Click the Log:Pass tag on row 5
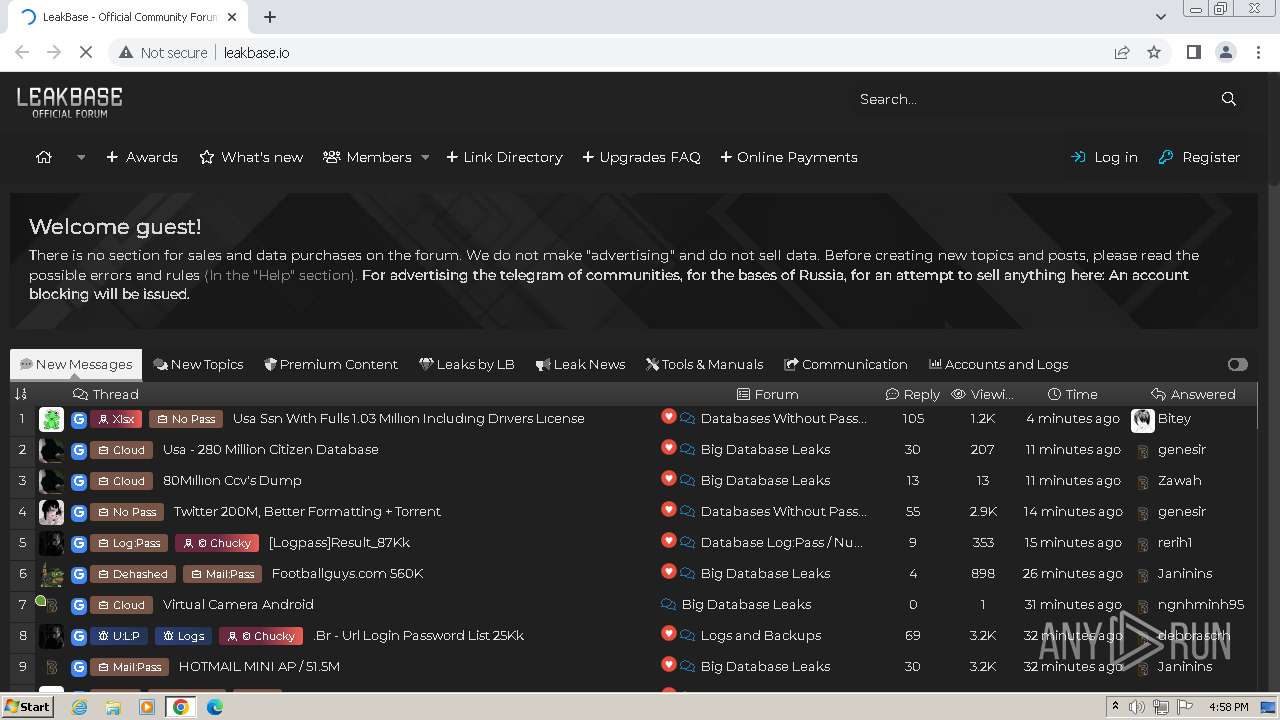1280x720 pixels. tap(129, 543)
